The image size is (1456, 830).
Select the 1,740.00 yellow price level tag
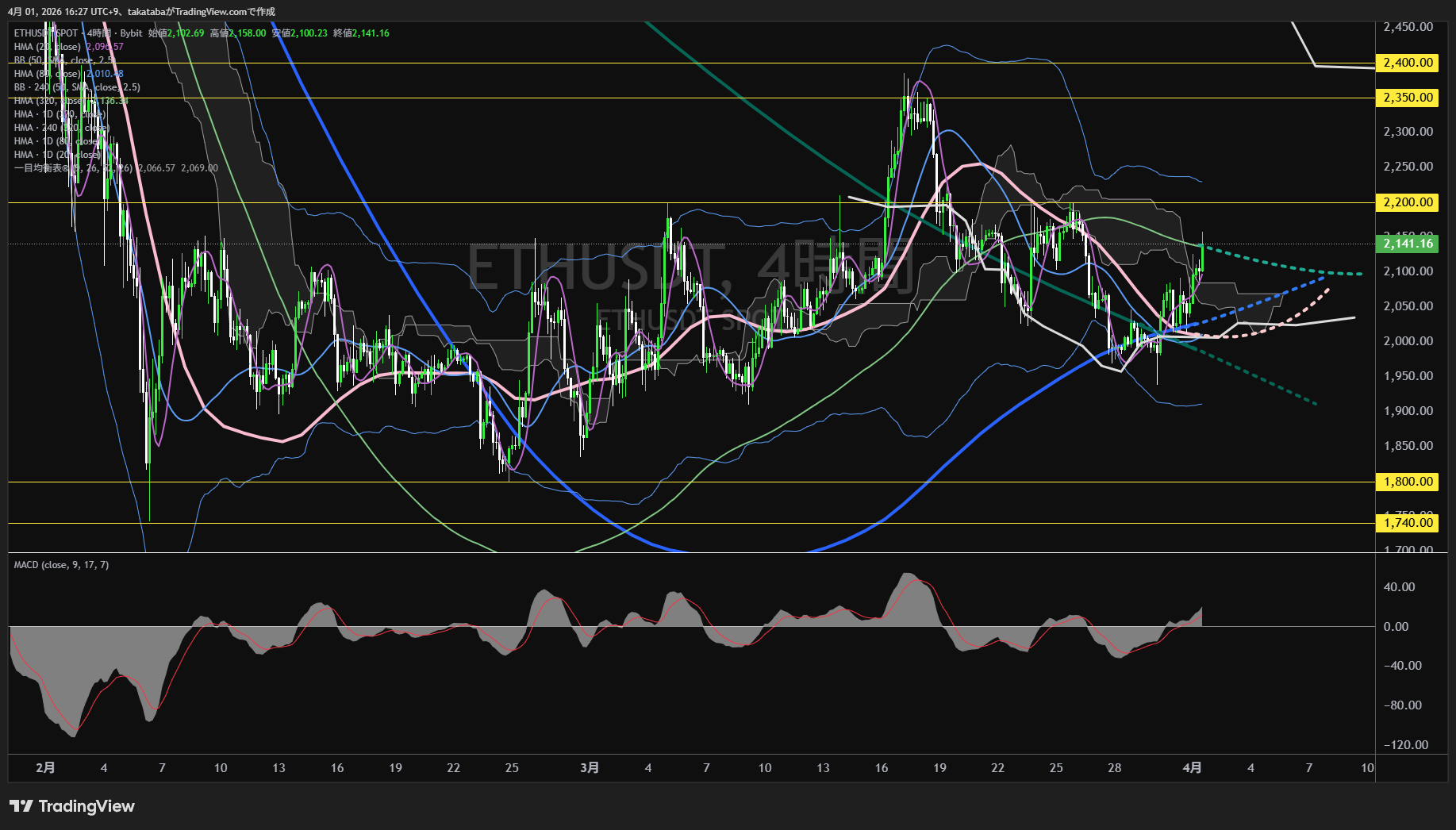[x=1408, y=522]
